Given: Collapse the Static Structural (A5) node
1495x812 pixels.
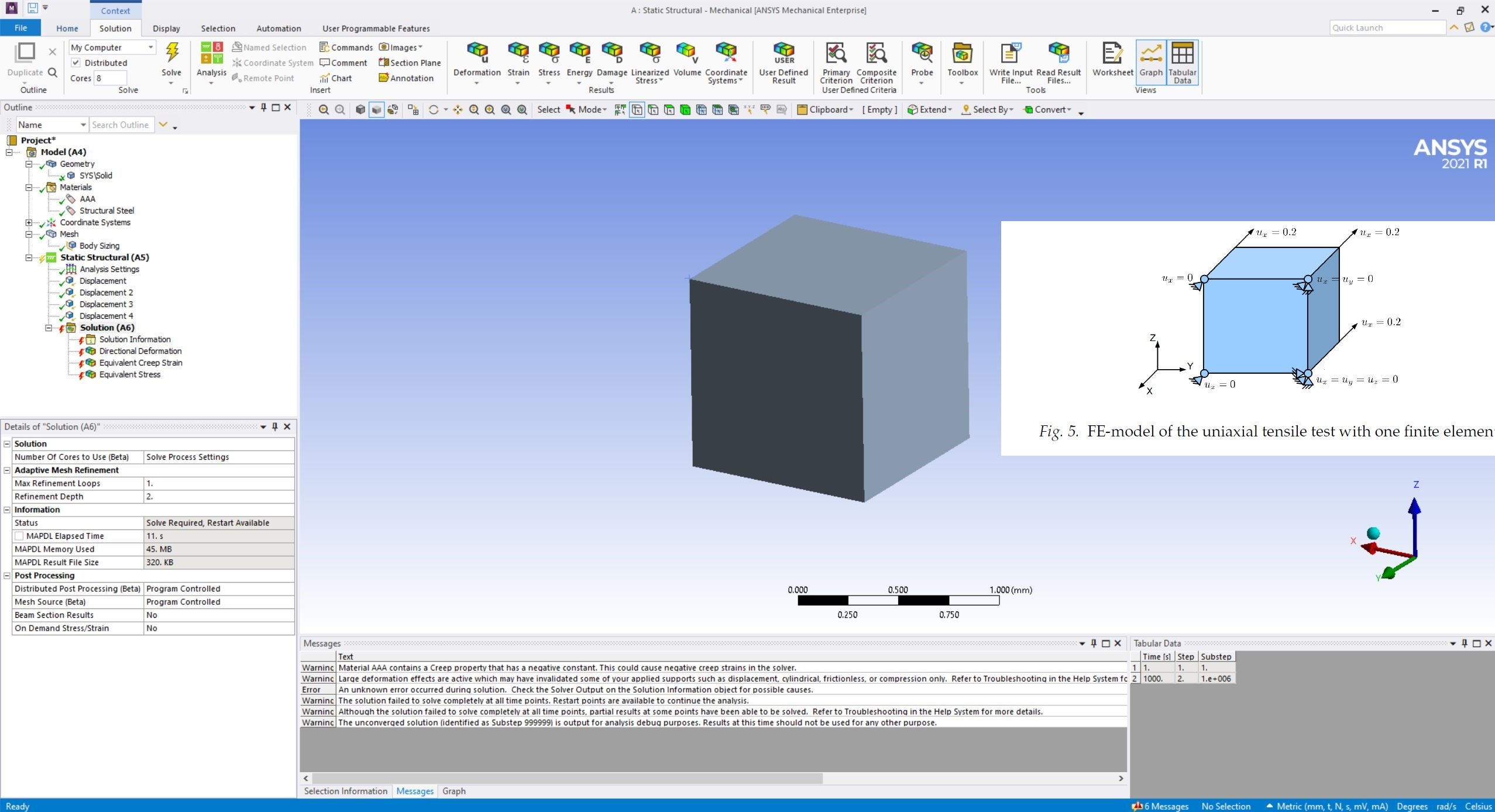Looking at the screenshot, I should pyautogui.click(x=29, y=257).
